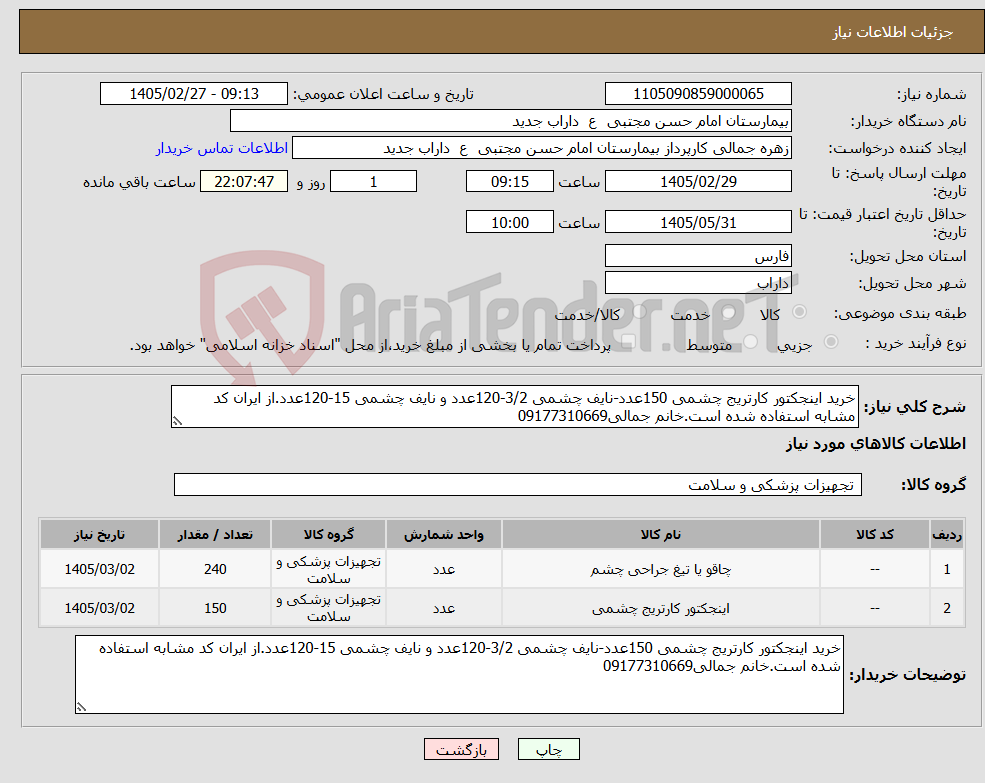The height and width of the screenshot is (783, 985).
Task: Click the واحد شمارش column header
Action: pos(444,534)
